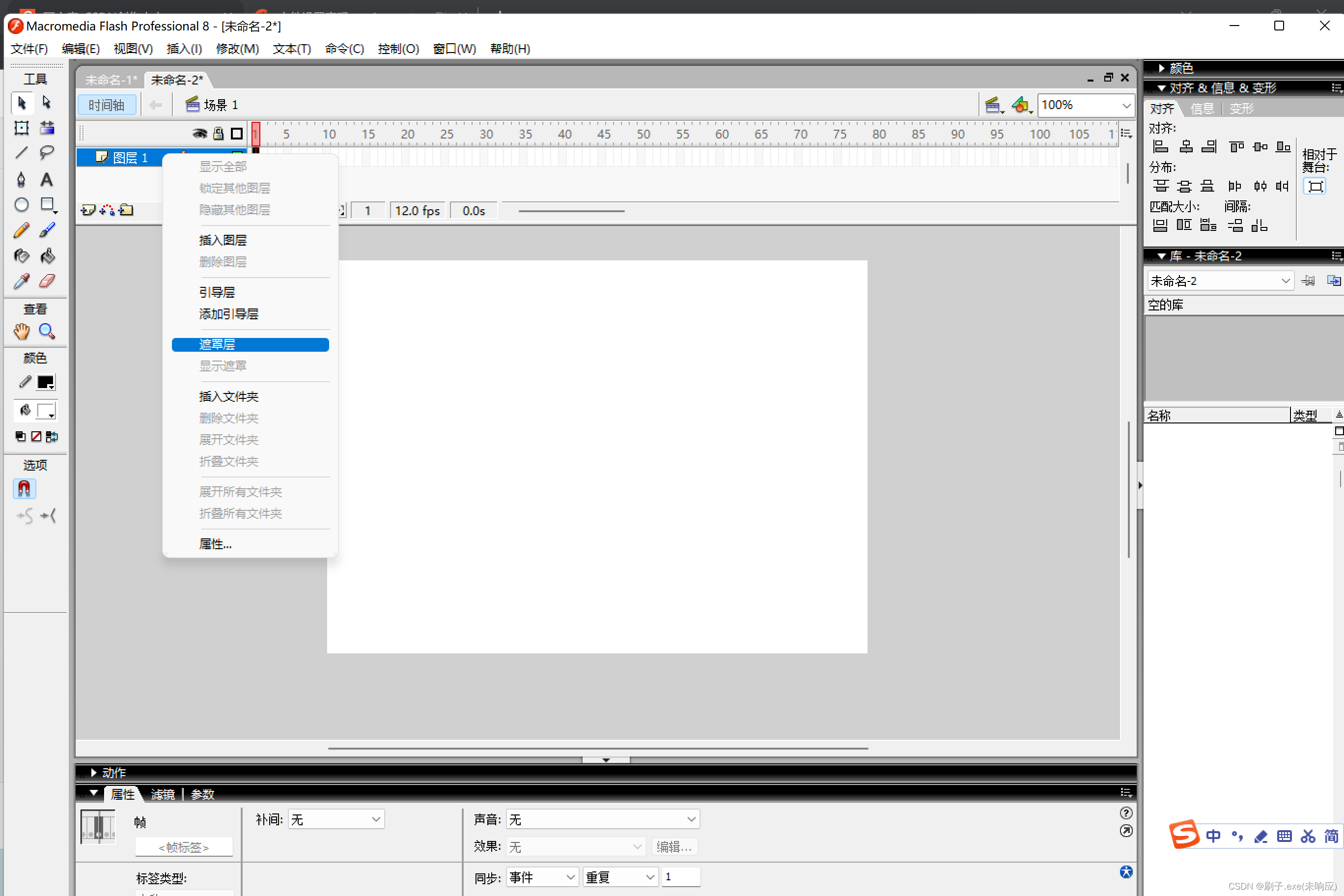Select the Text tool

(x=48, y=179)
